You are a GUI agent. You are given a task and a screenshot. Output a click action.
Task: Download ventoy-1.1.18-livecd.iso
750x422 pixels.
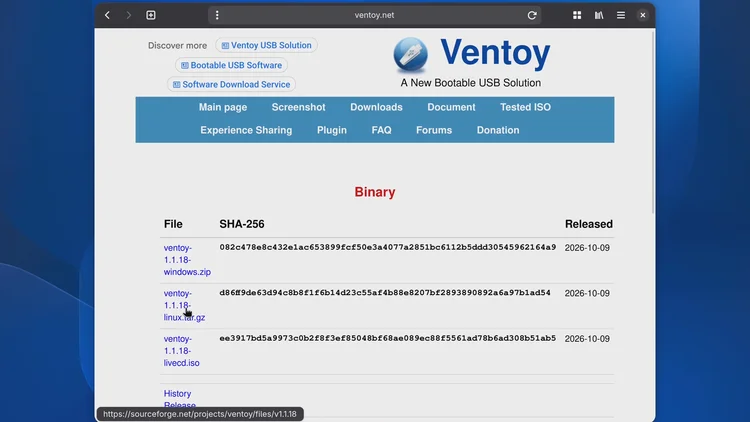tap(181, 351)
